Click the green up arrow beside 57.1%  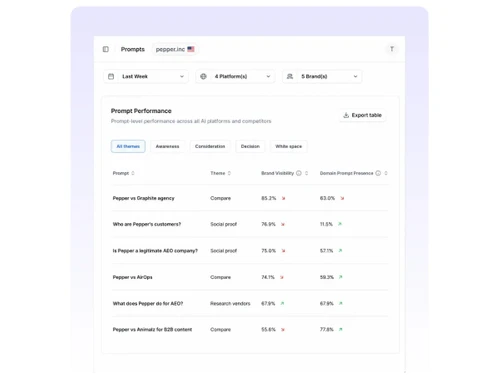(340, 250)
